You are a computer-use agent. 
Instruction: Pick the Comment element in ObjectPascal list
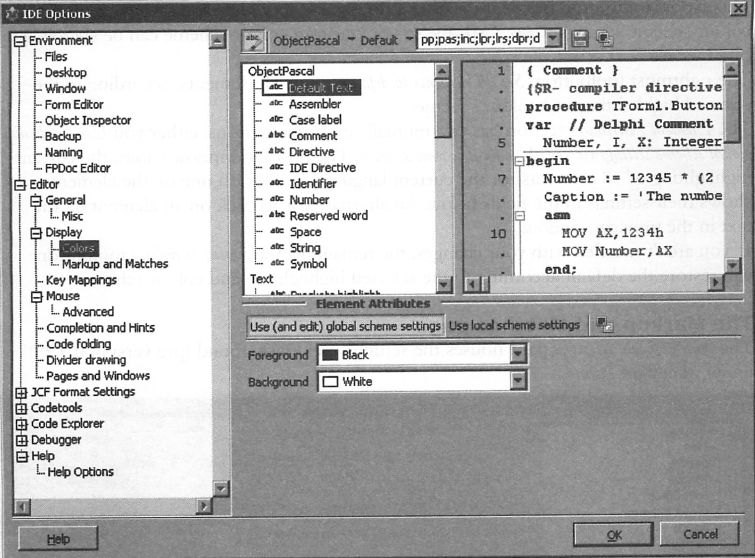[x=312, y=136]
